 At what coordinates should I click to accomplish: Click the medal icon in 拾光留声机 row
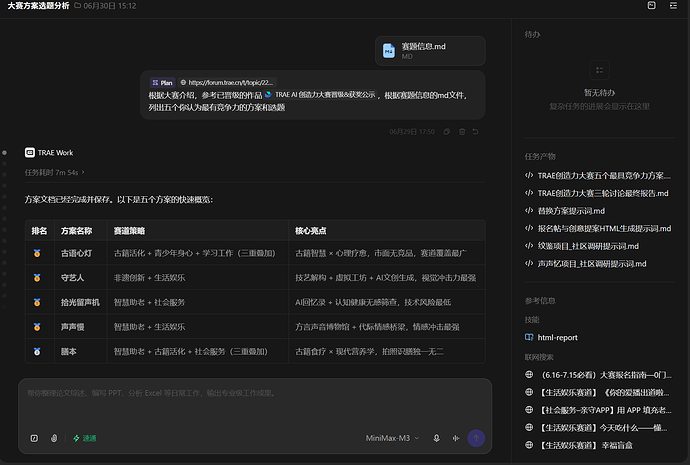[37, 303]
